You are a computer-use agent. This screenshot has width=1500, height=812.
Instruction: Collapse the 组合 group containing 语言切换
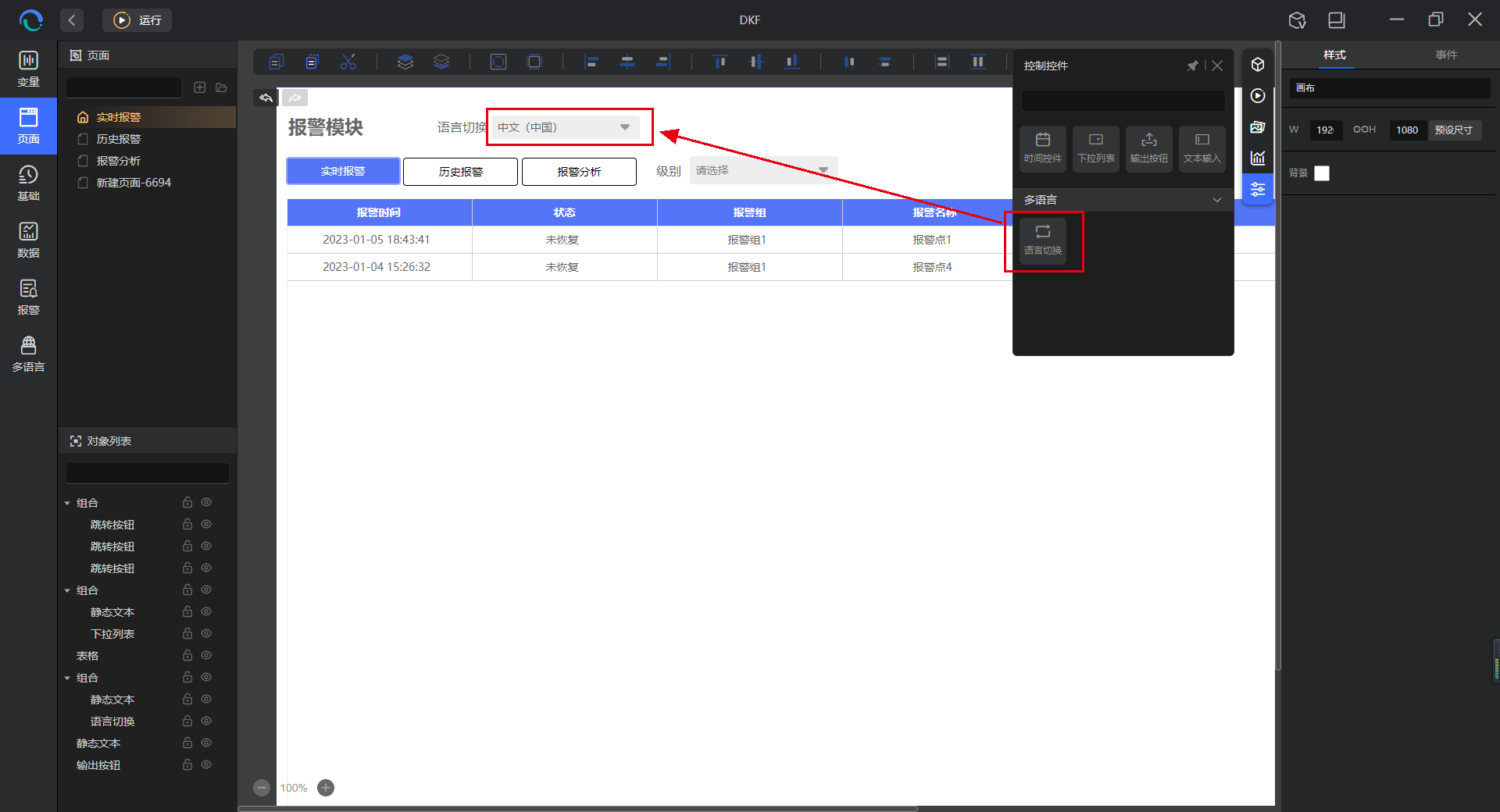coord(67,678)
